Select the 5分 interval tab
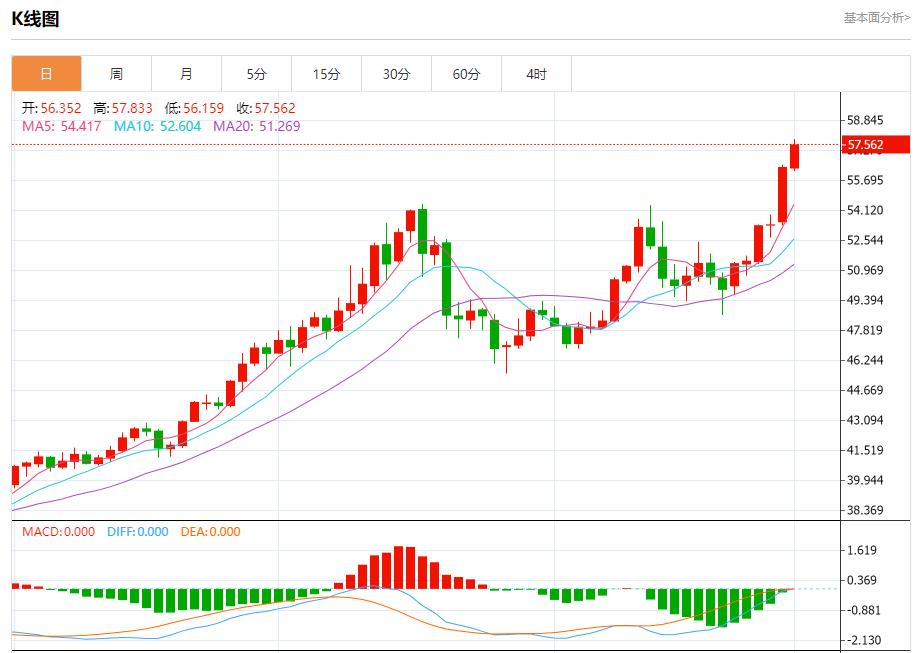 click(x=257, y=73)
